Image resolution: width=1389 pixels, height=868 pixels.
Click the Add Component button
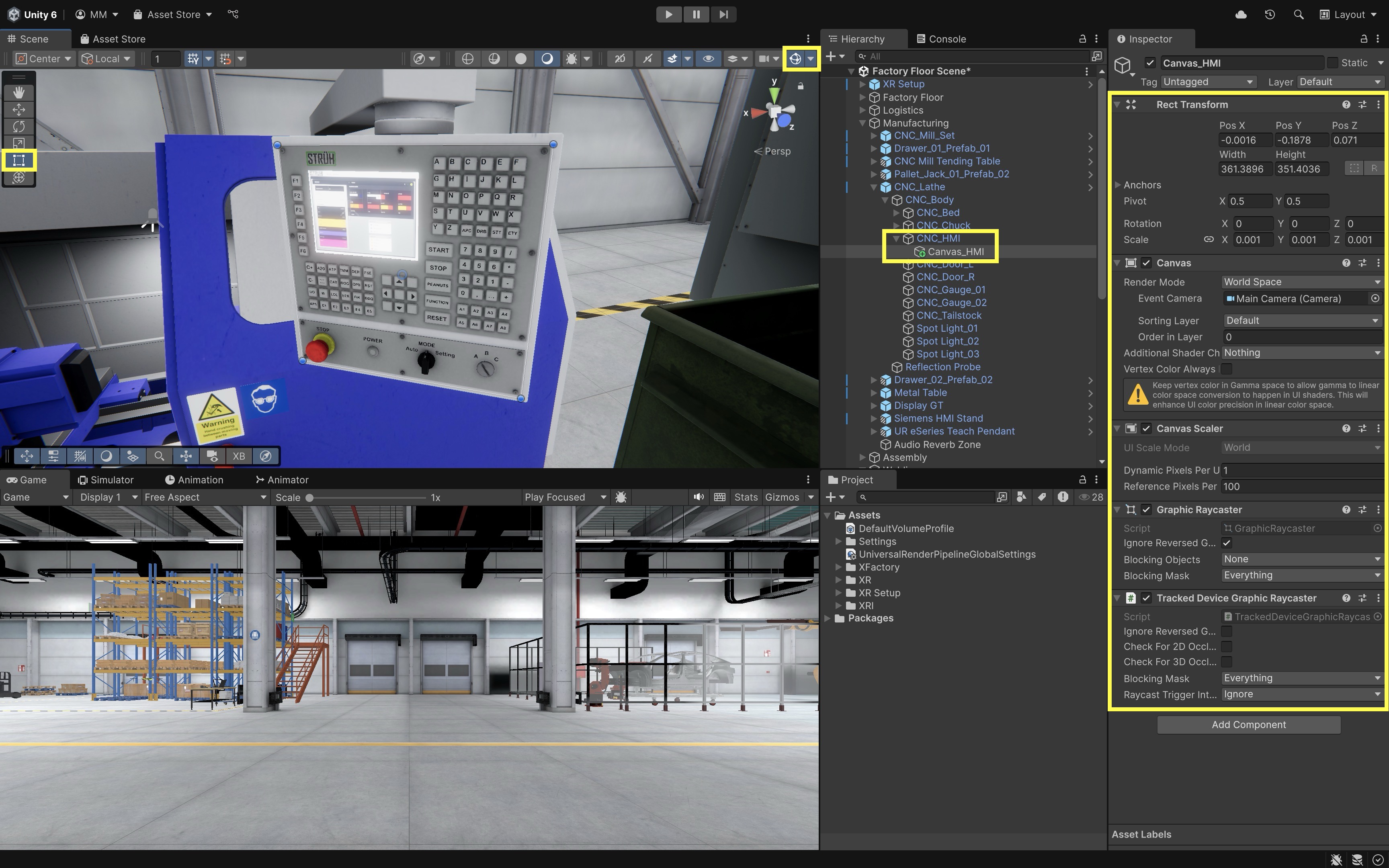tap(1248, 725)
